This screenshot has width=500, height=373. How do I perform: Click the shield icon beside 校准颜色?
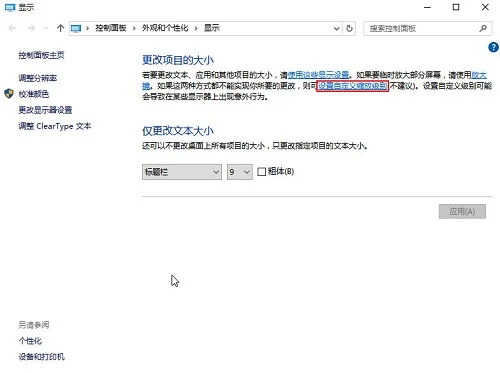[x=9, y=94]
